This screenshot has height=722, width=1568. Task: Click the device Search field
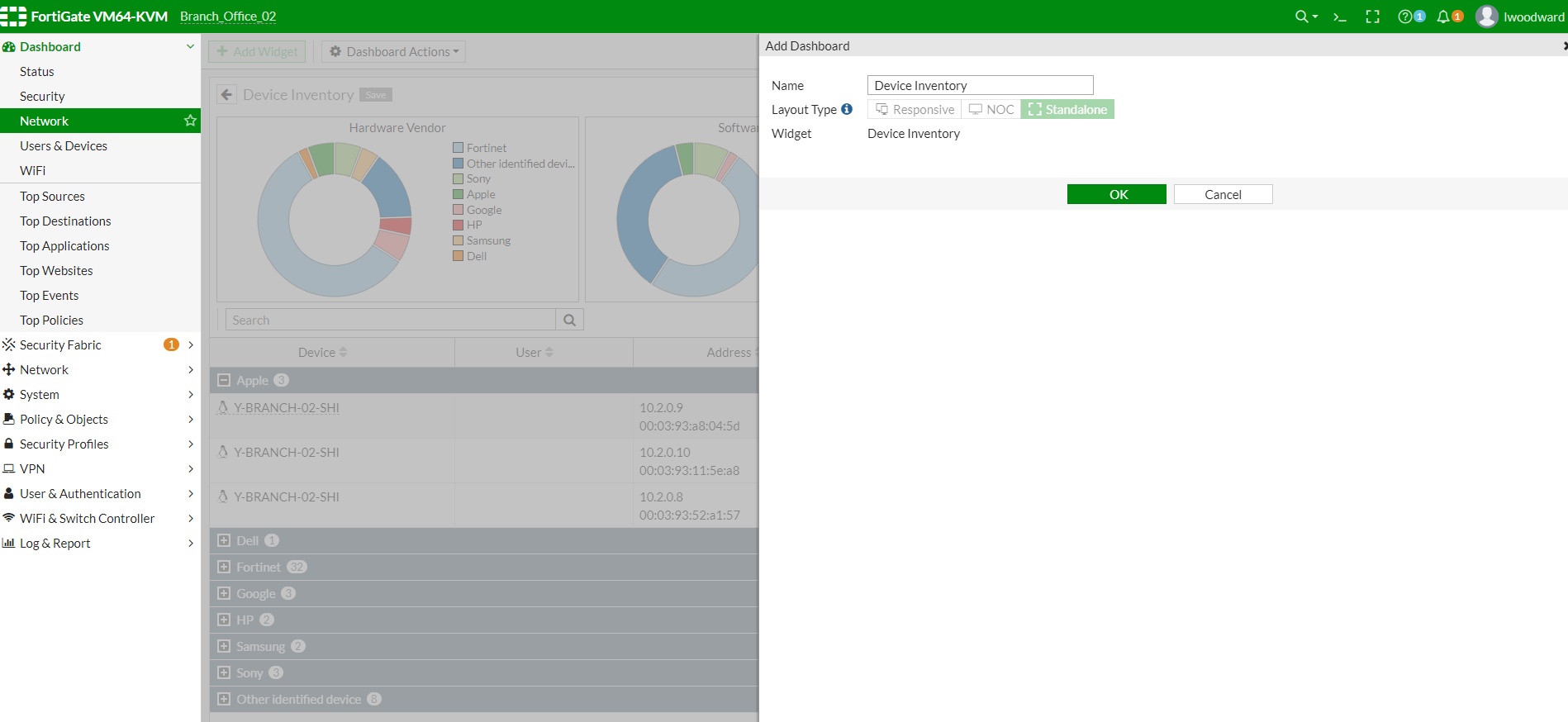(x=391, y=320)
